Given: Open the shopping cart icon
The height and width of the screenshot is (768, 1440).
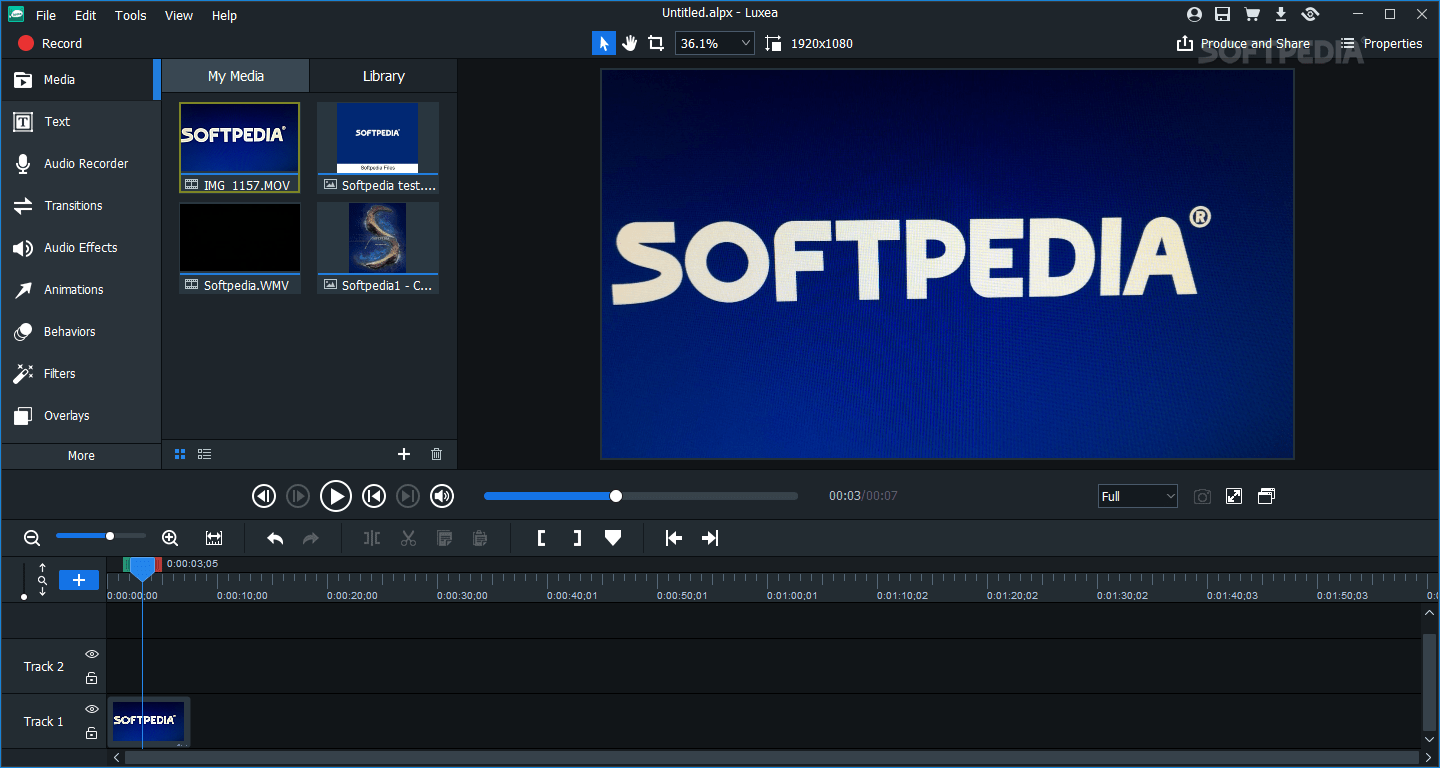Looking at the screenshot, I should pyautogui.click(x=1251, y=14).
